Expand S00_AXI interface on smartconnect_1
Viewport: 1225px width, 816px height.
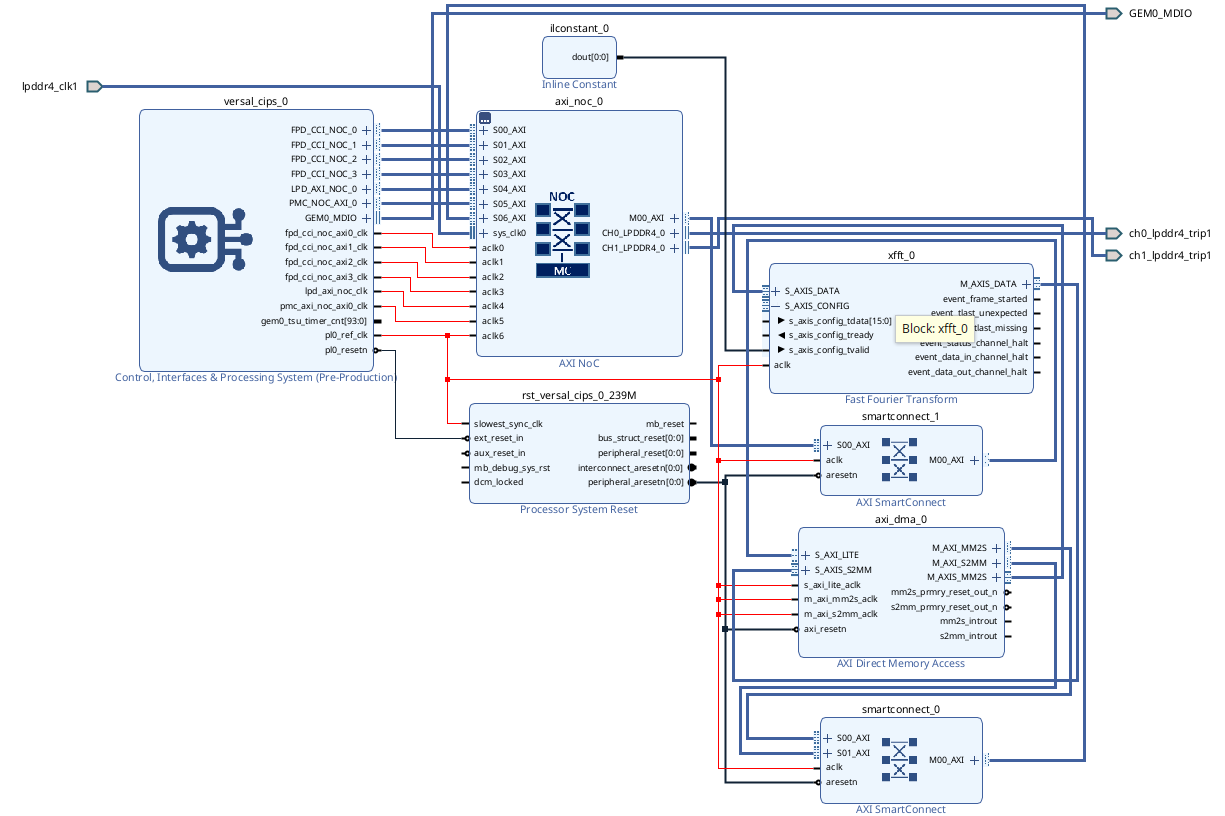pos(828,445)
